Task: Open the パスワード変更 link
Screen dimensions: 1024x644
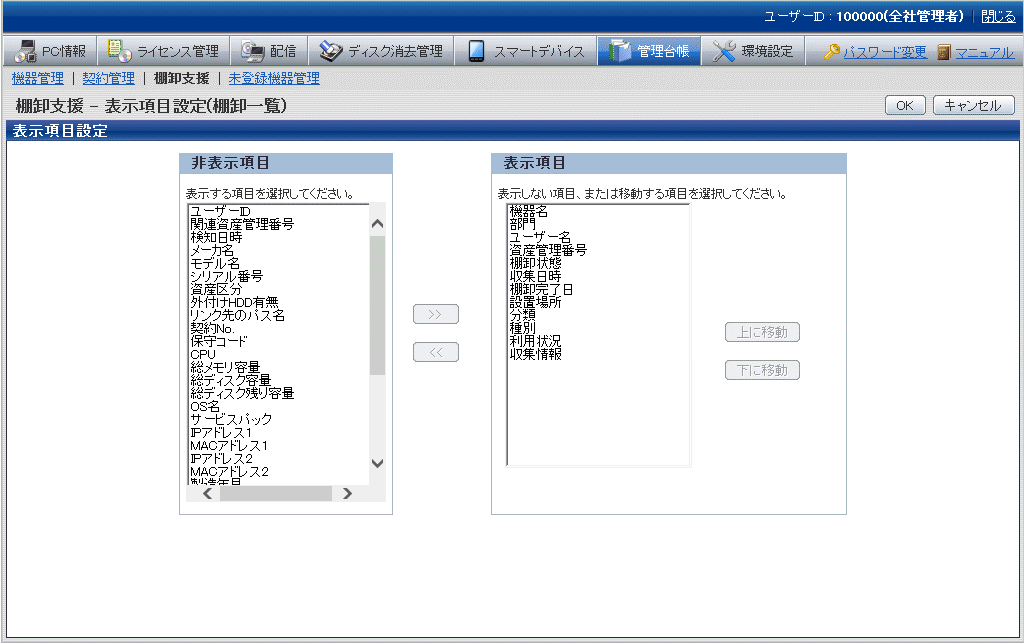Action: coord(884,52)
